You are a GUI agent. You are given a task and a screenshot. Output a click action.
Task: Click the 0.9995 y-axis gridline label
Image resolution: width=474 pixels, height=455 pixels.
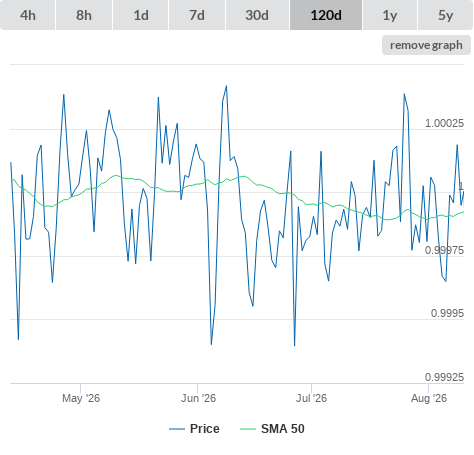pyautogui.click(x=447, y=313)
